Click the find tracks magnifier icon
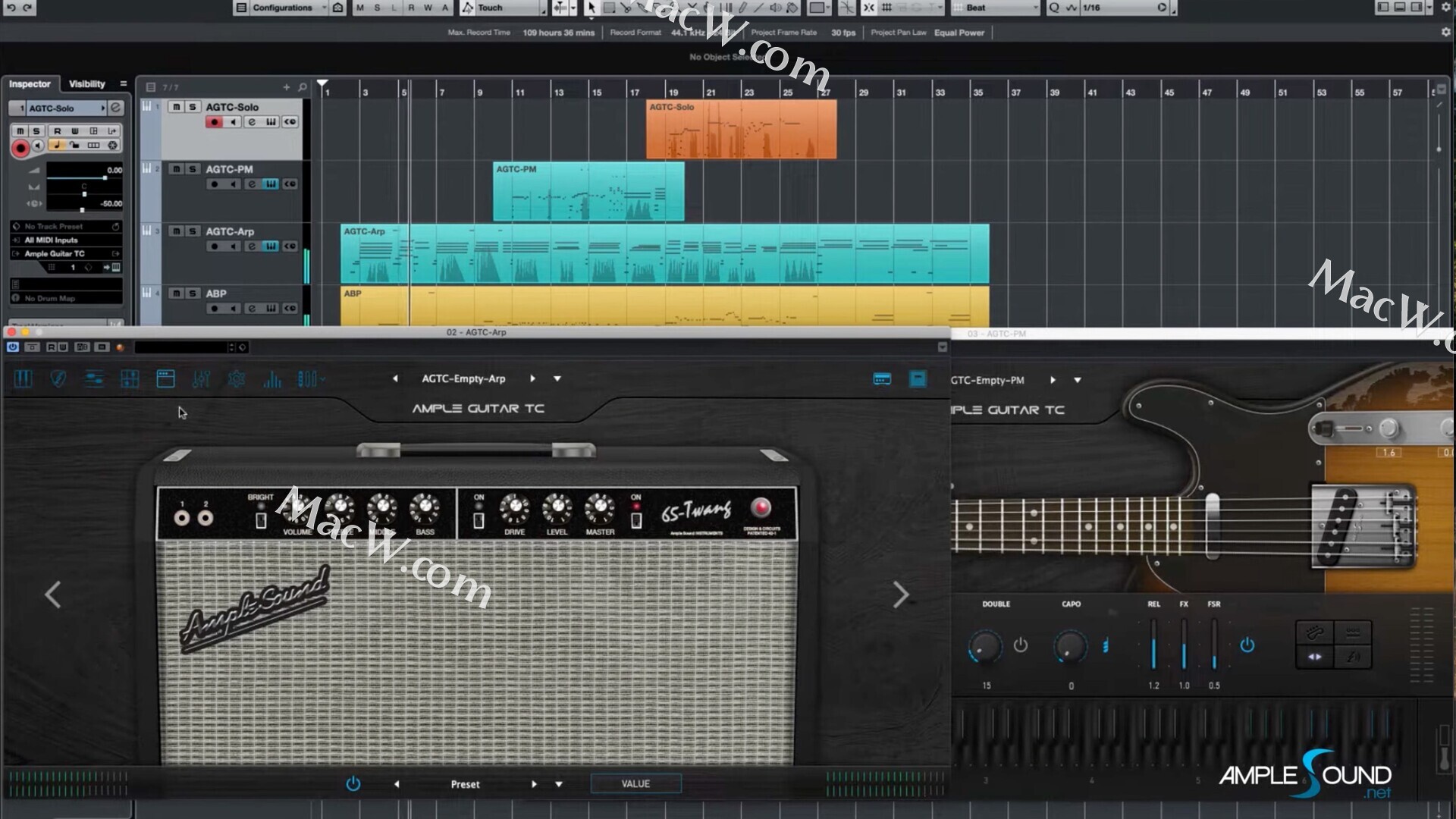 point(303,87)
